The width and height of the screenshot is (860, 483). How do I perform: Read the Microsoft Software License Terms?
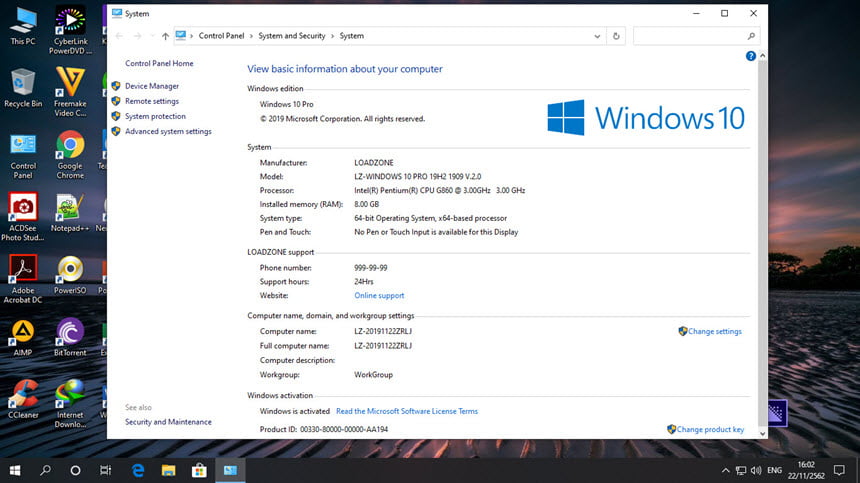point(407,411)
